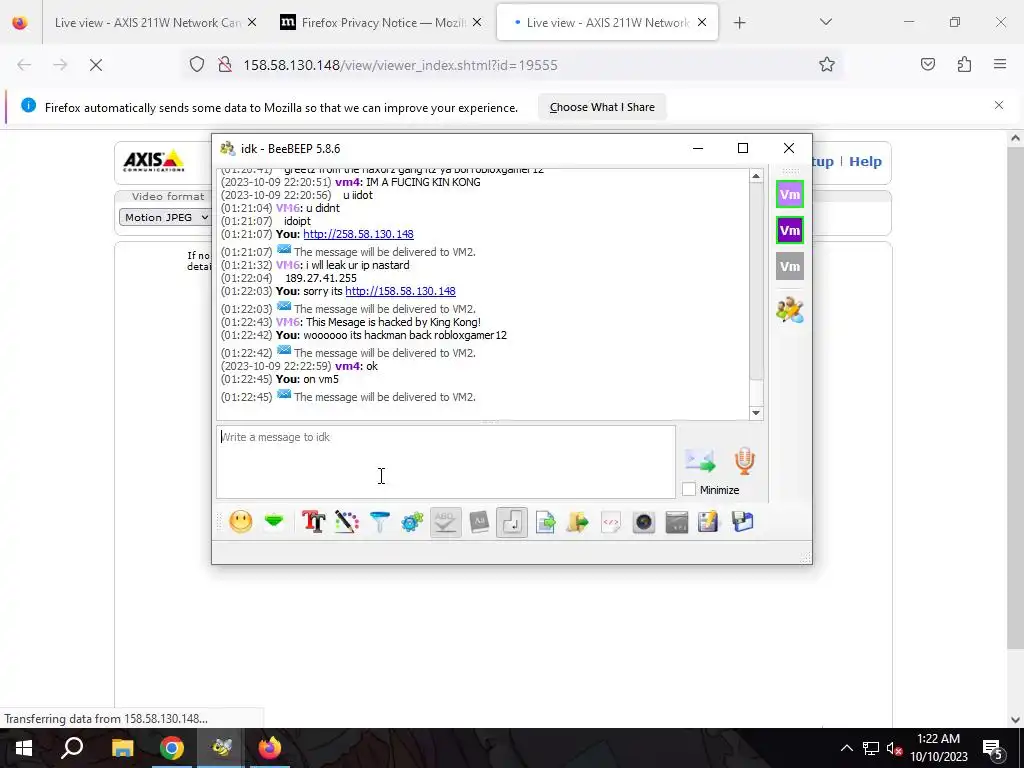Click the camera screenshot icon
The image size is (1024, 768).
click(x=644, y=522)
